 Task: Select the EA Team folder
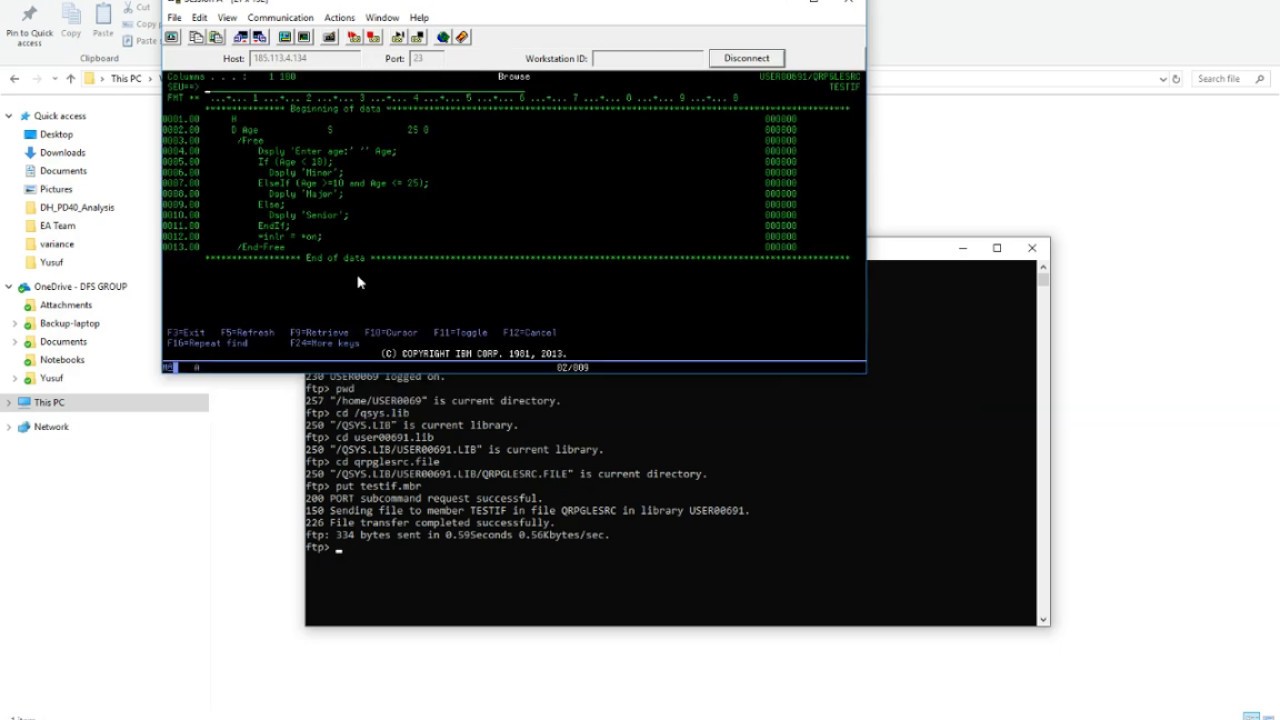tap(57, 226)
